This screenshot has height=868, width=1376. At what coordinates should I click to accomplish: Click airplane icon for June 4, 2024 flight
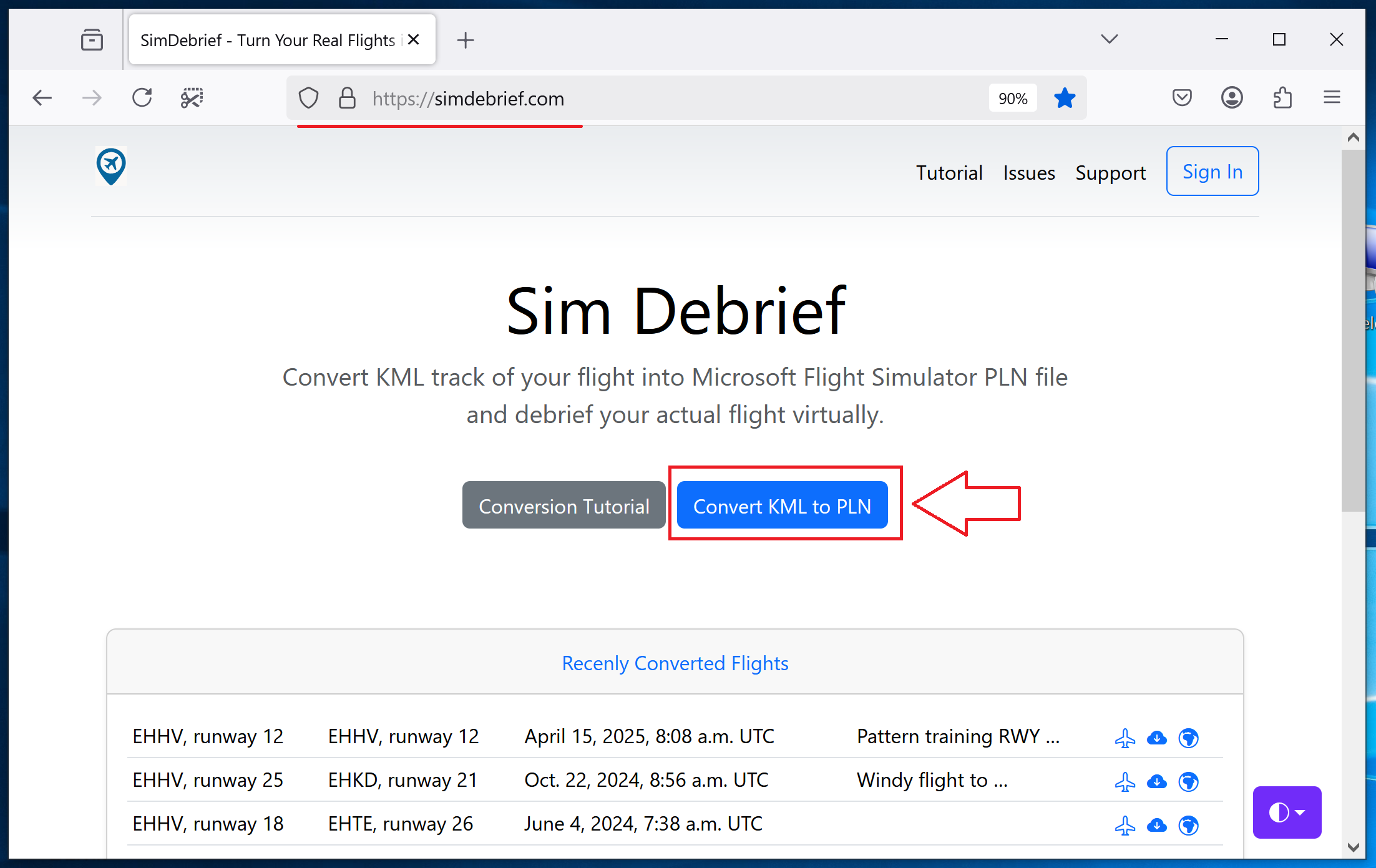click(x=1125, y=826)
